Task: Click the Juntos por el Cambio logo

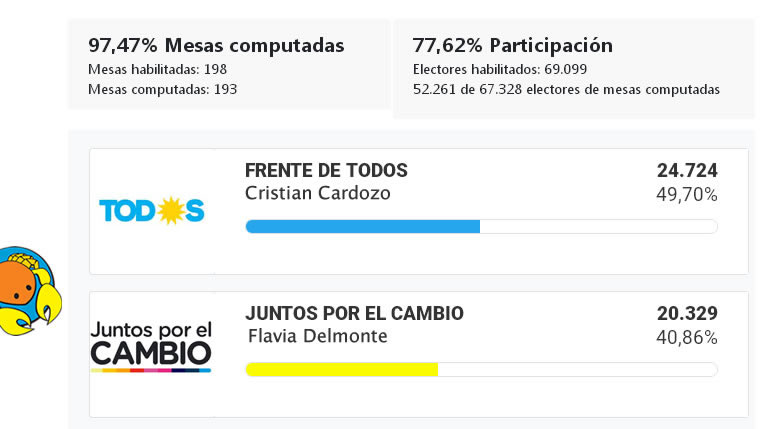Action: click(152, 343)
